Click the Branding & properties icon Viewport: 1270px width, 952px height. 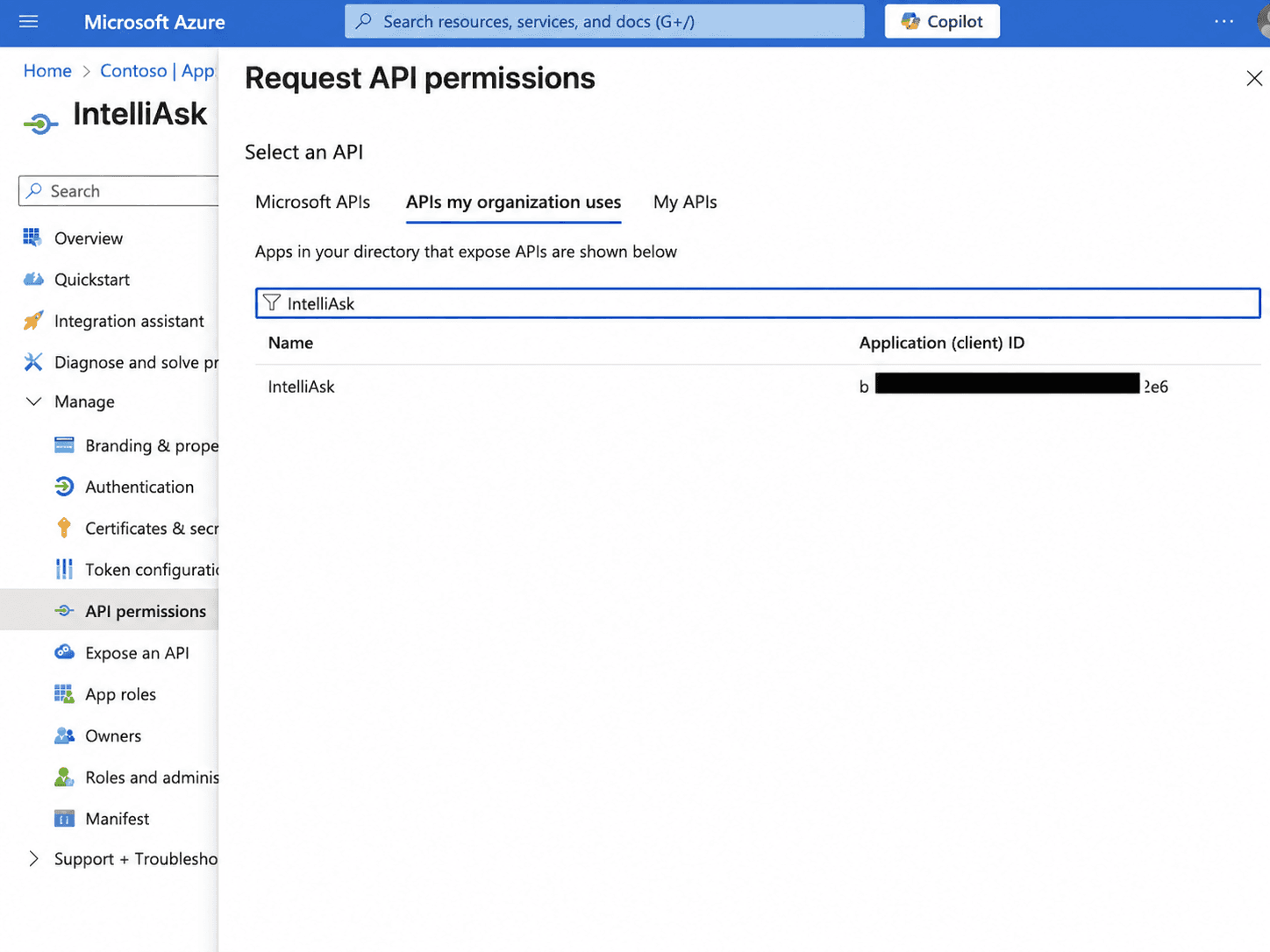[x=64, y=445]
